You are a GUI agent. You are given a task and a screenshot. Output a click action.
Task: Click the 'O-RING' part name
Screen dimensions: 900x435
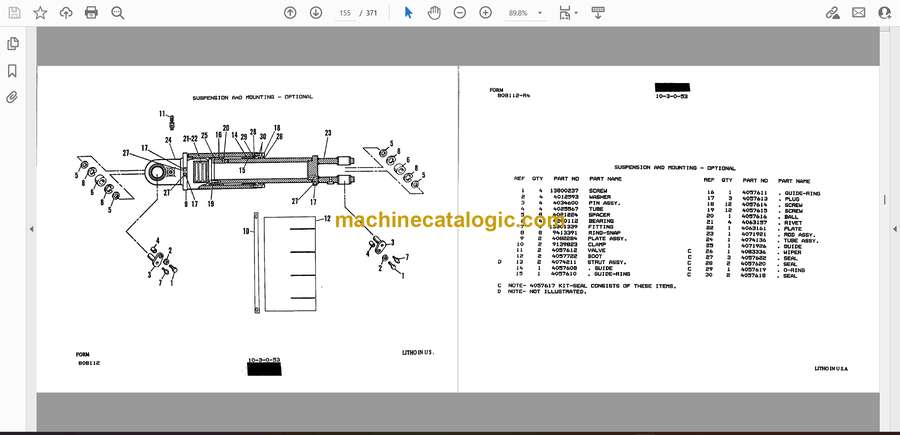click(x=794, y=270)
